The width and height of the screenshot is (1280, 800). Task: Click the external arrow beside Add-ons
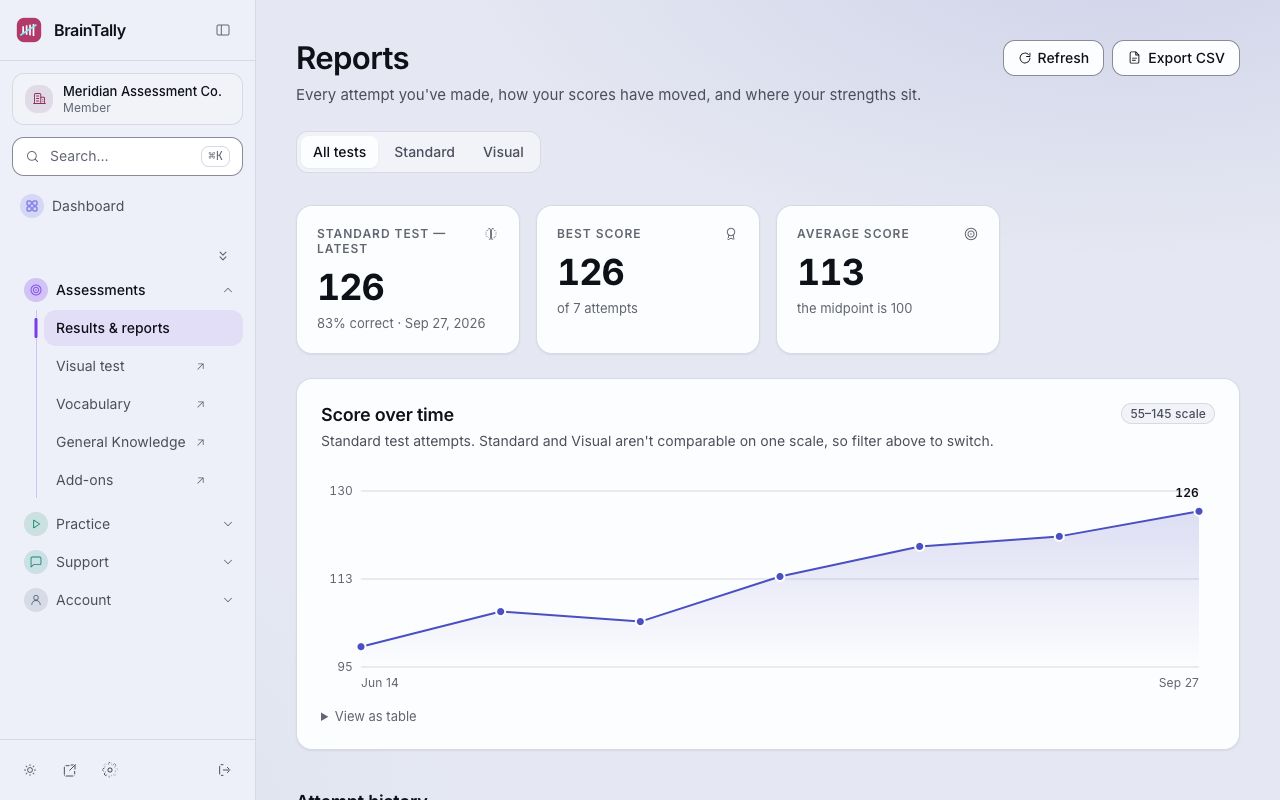200,480
